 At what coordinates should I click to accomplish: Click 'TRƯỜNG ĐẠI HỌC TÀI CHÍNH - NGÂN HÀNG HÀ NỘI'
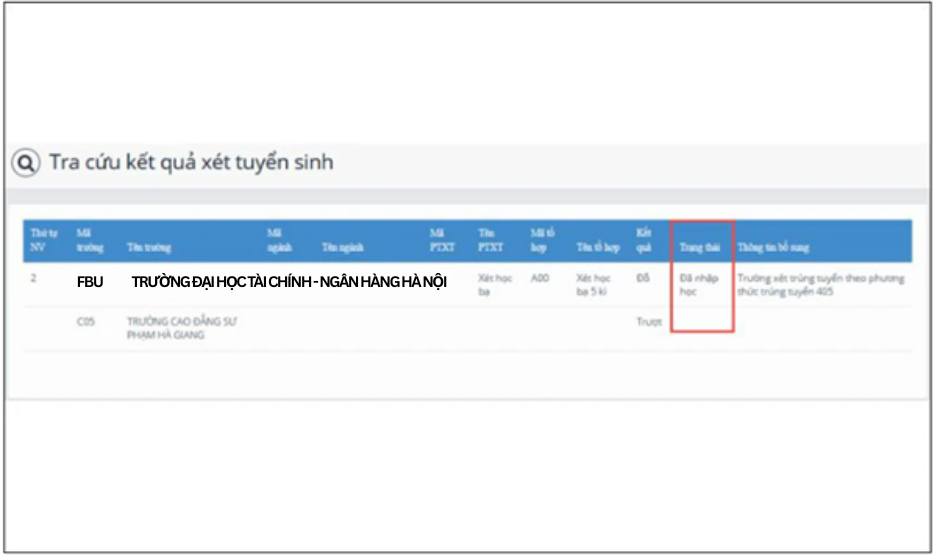[288, 282]
